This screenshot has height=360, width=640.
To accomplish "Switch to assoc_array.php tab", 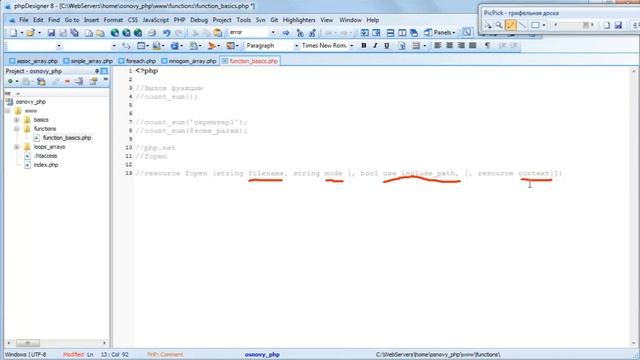I will point(33,61).
